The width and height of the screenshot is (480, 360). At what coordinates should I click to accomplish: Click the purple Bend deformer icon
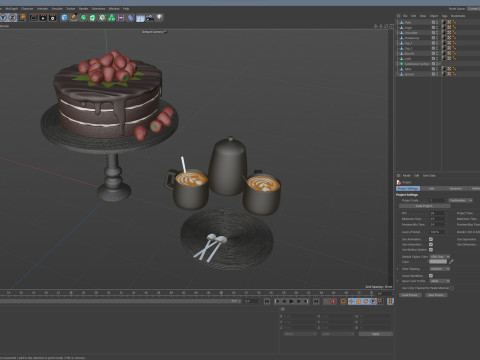tap(121, 17)
